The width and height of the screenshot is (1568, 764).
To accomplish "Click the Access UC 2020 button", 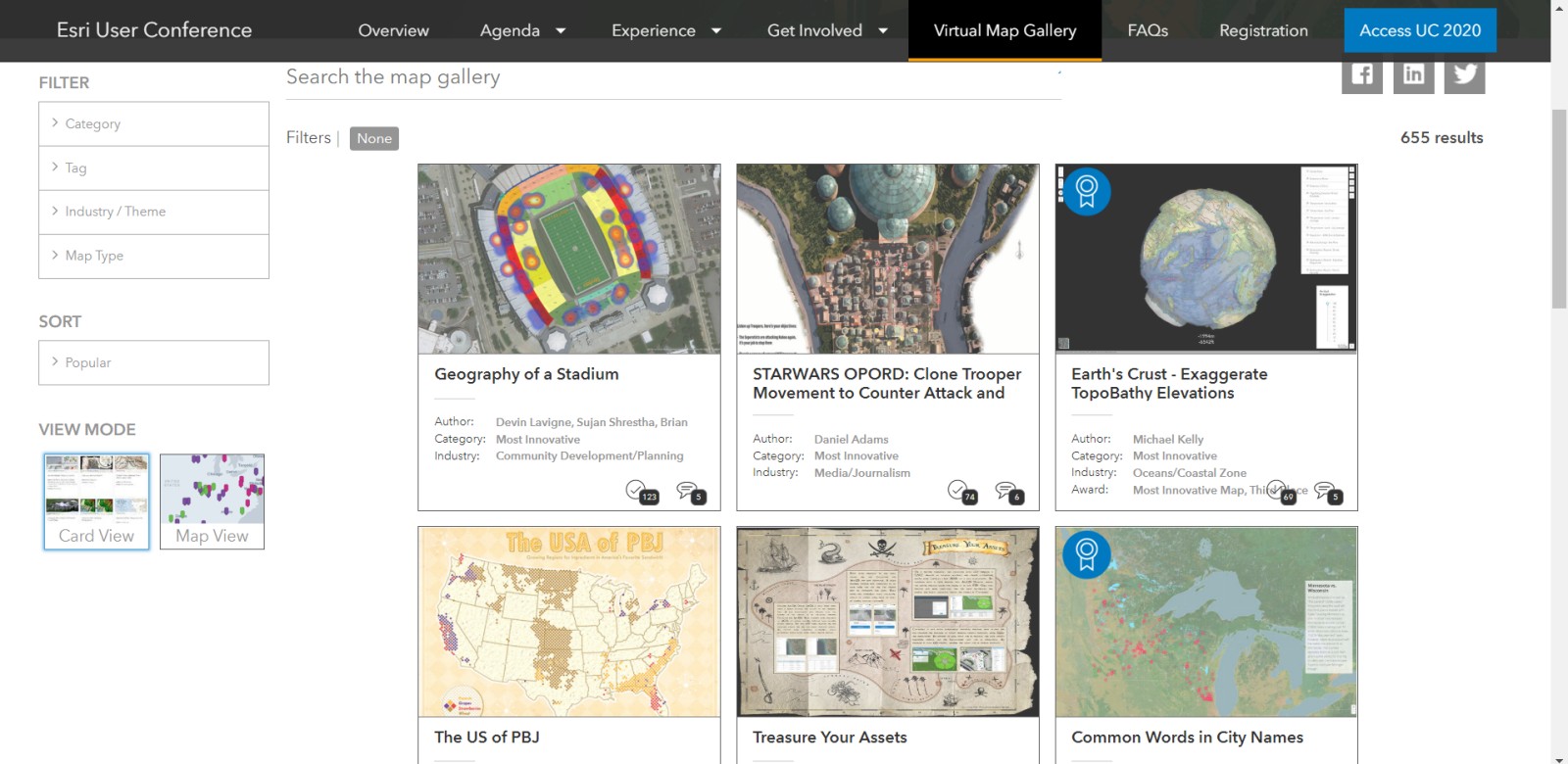I will pyautogui.click(x=1420, y=30).
